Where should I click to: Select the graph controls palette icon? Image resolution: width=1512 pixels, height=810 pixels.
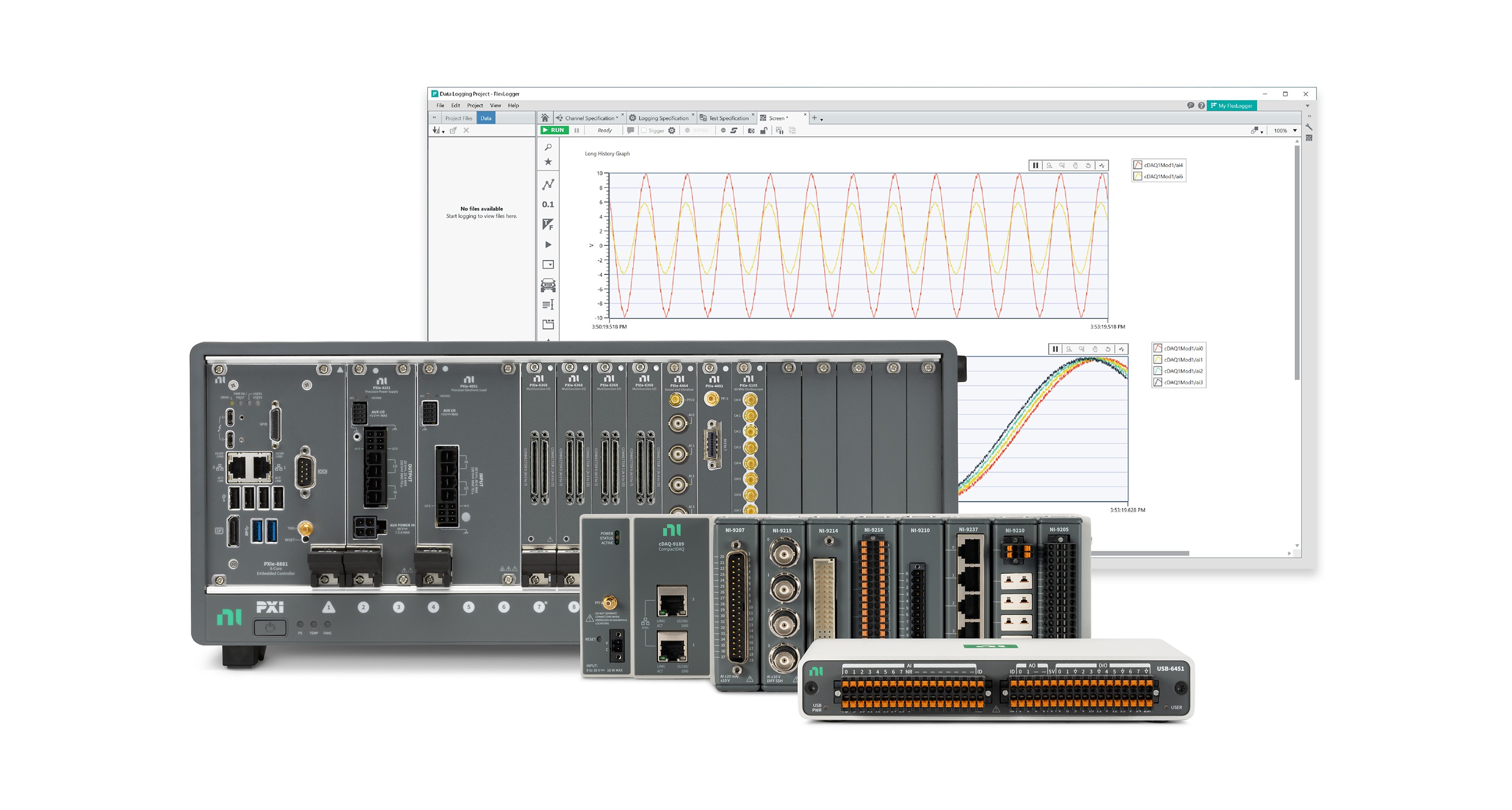tap(548, 184)
